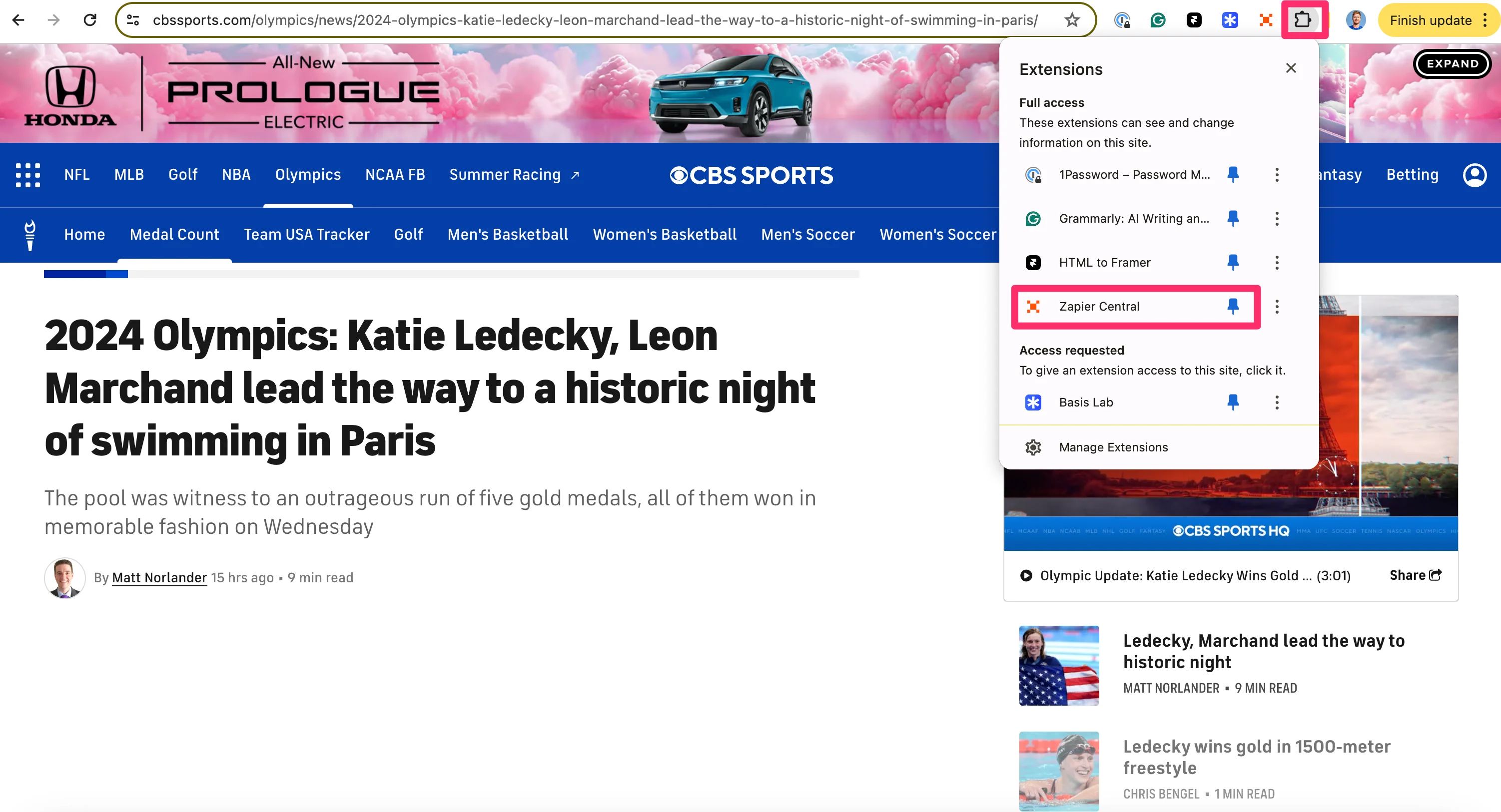Viewport: 1501px width, 812px height.
Task: Unpin the Zapier Central extension
Action: tap(1233, 307)
